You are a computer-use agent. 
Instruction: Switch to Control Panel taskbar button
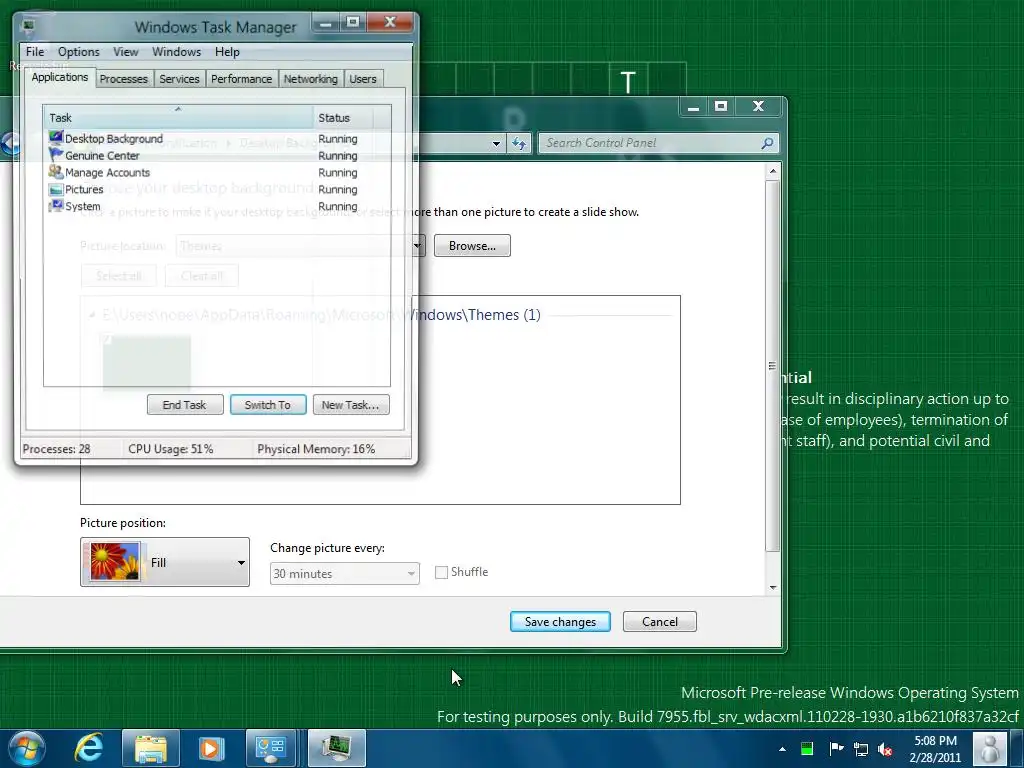(271, 748)
